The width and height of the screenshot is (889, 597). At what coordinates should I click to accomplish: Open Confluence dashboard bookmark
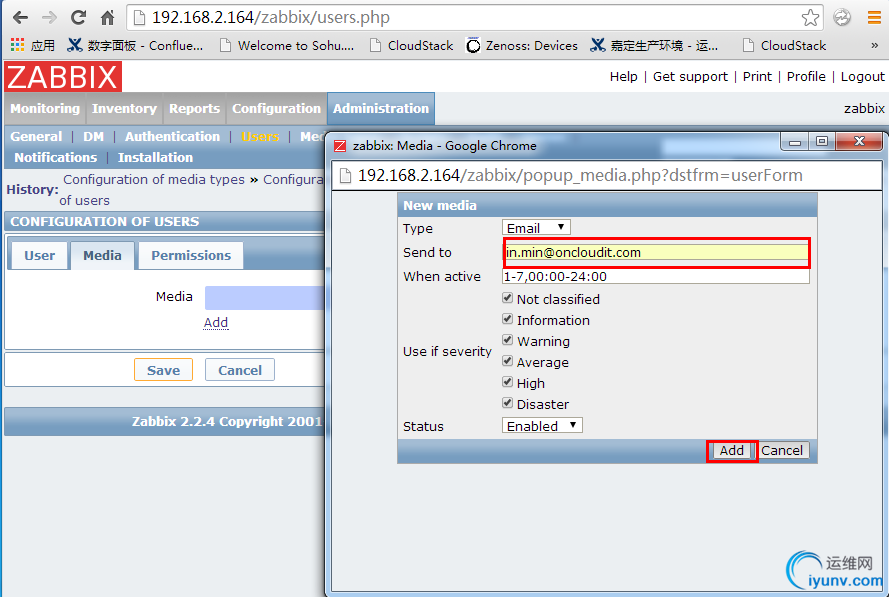point(134,45)
